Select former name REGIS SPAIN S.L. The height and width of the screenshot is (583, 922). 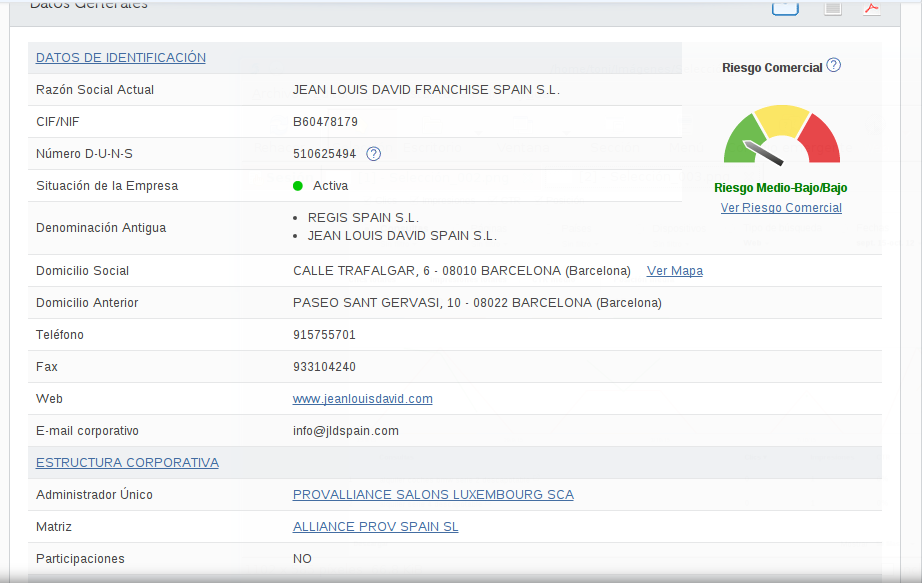pyautogui.click(x=363, y=218)
